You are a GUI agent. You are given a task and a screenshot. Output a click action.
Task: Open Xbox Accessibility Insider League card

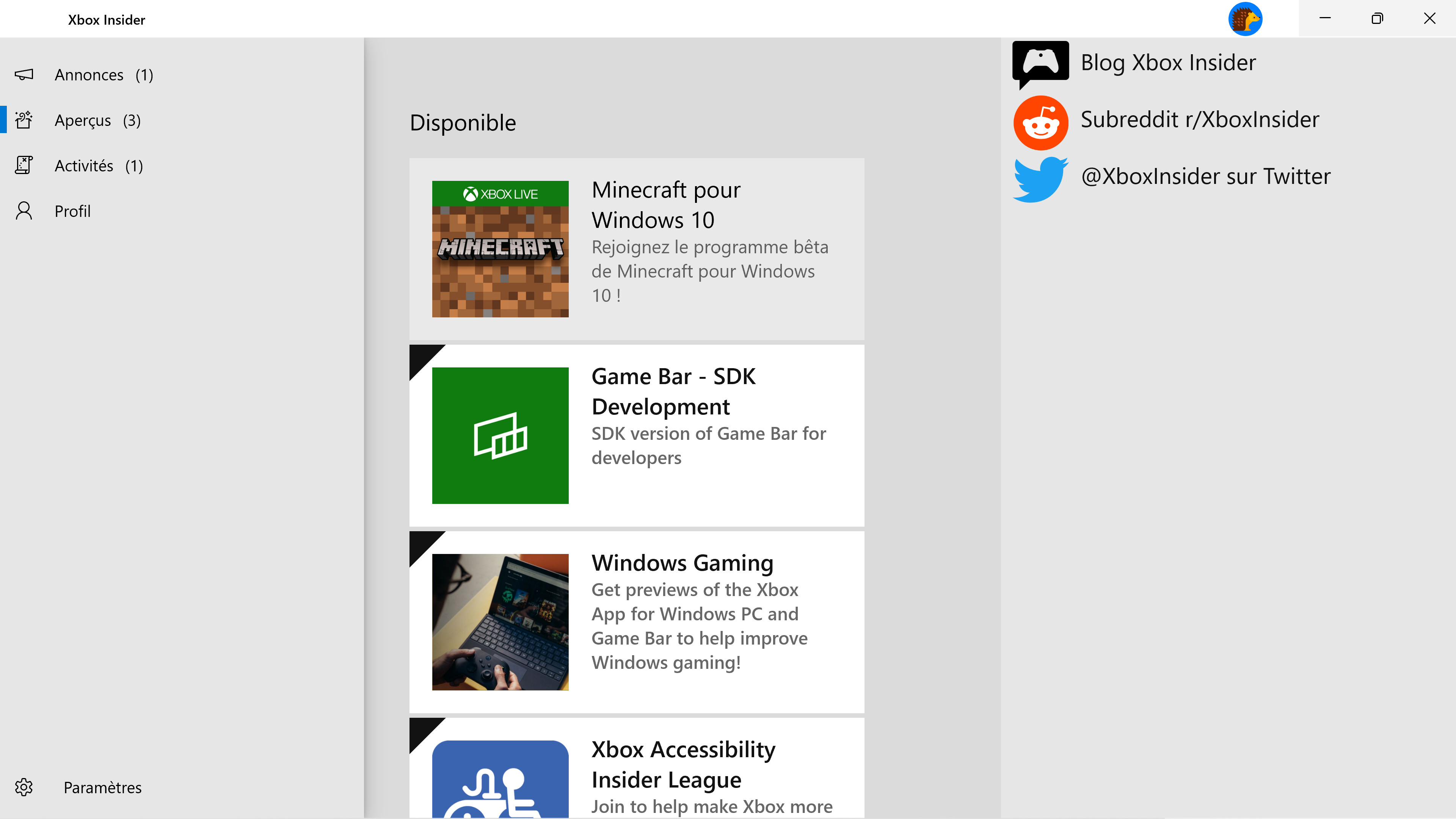tap(683, 764)
